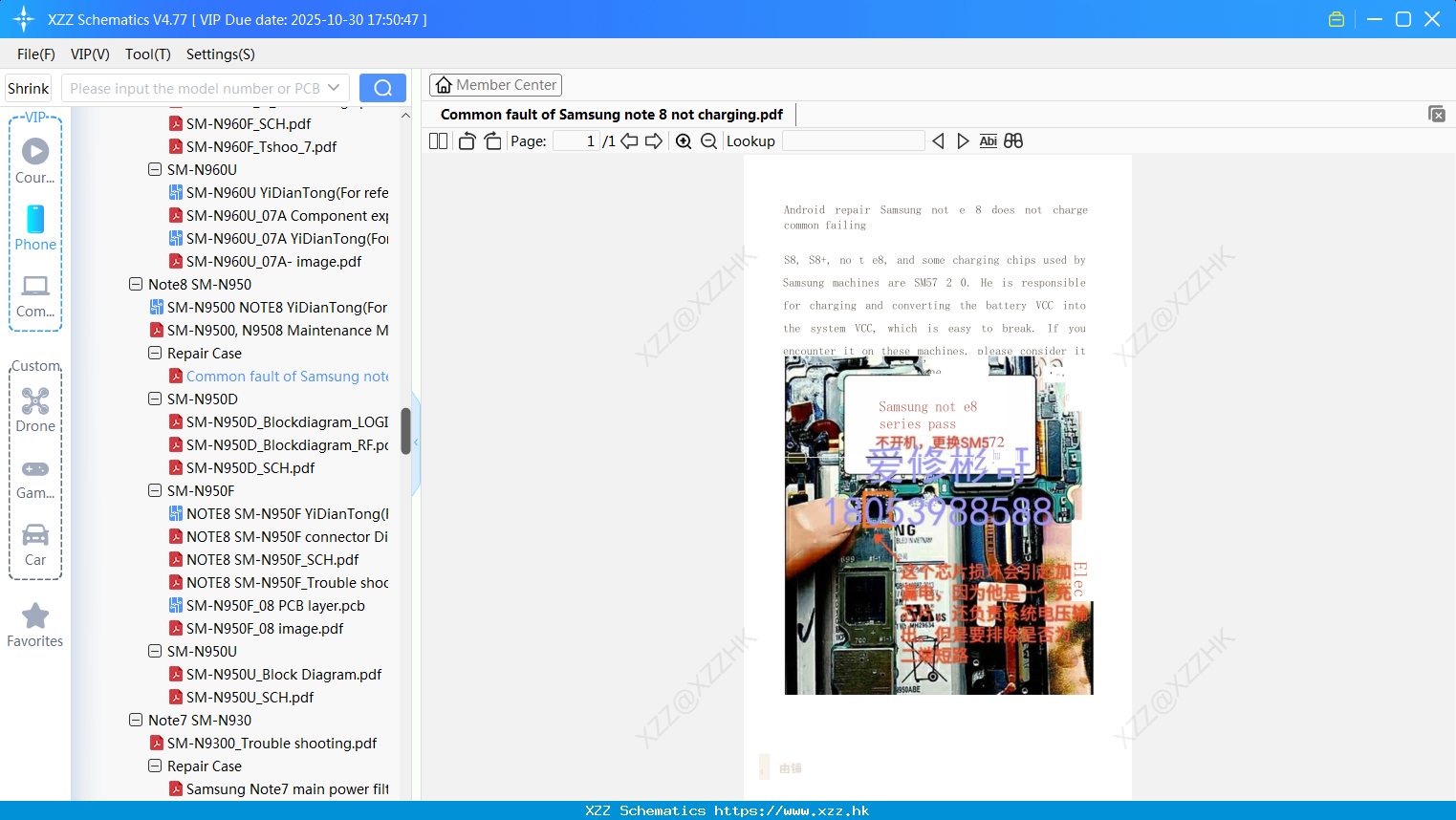The height and width of the screenshot is (820, 1456).
Task: Click the tree panel scrollbar thumb
Action: (x=405, y=431)
